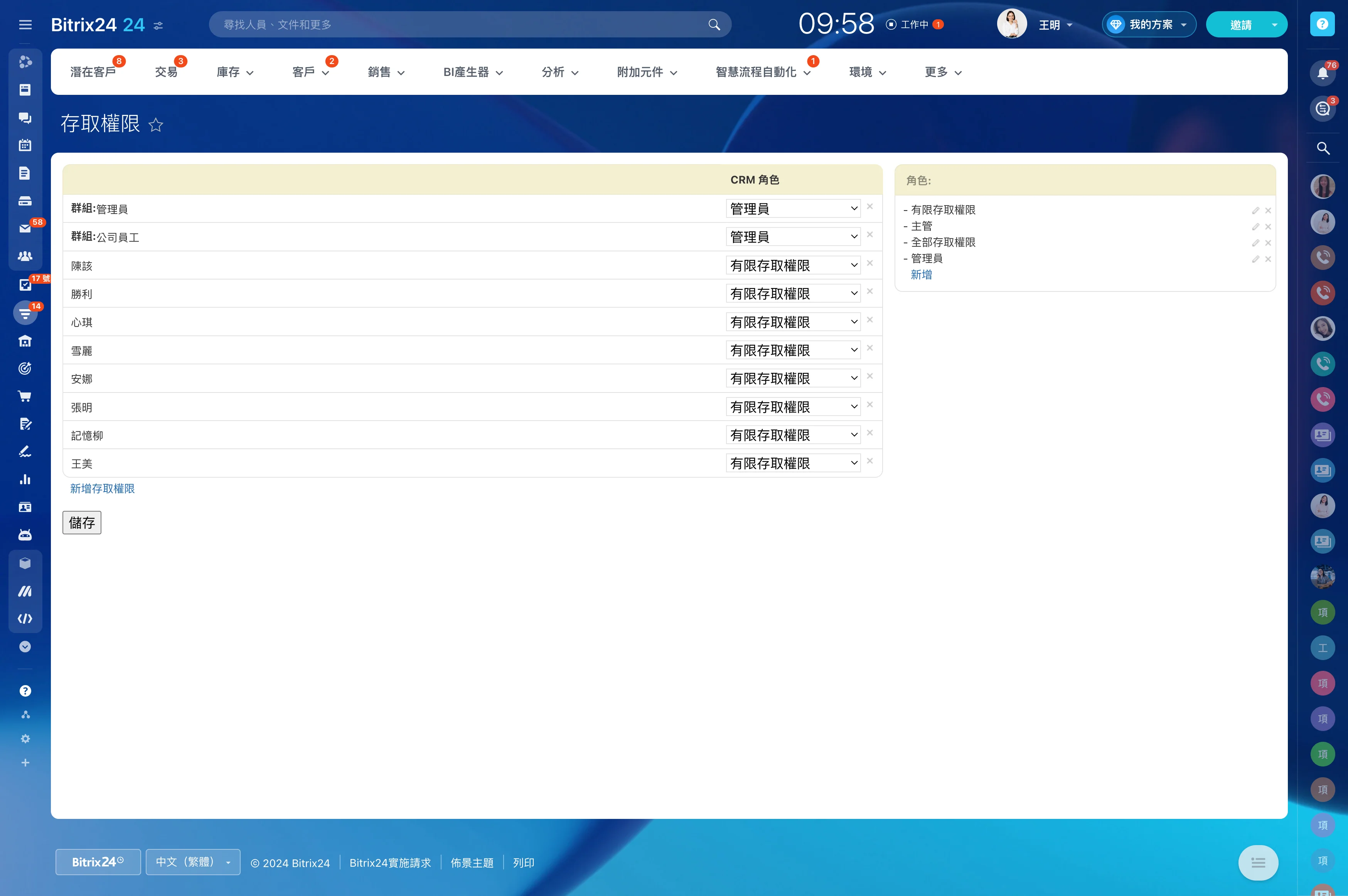Click the 新增存取權限 link
This screenshot has height=896, width=1348.
pyautogui.click(x=102, y=488)
